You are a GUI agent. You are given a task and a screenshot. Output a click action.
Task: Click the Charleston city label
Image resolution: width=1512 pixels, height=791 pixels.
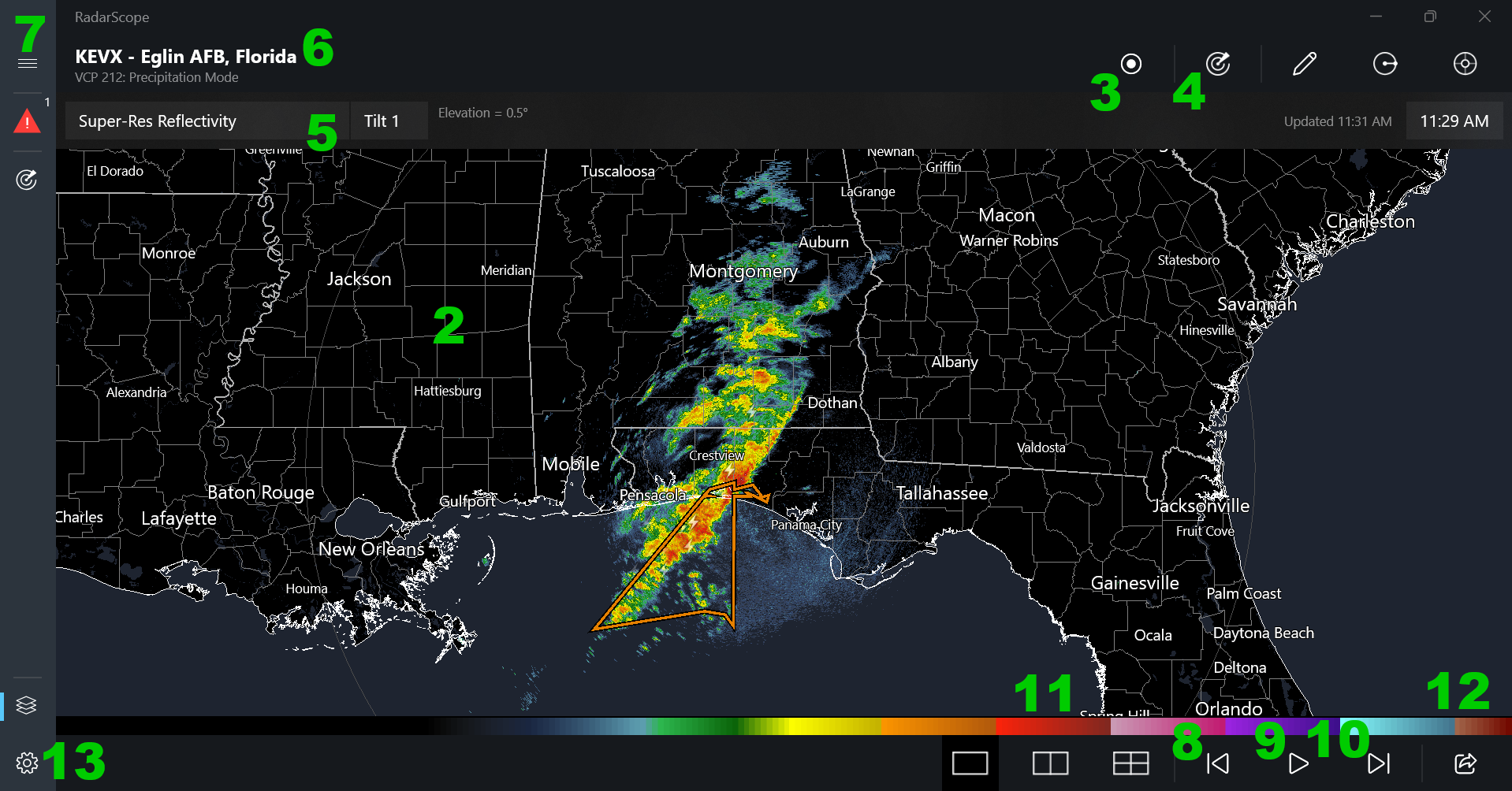[x=1370, y=221]
